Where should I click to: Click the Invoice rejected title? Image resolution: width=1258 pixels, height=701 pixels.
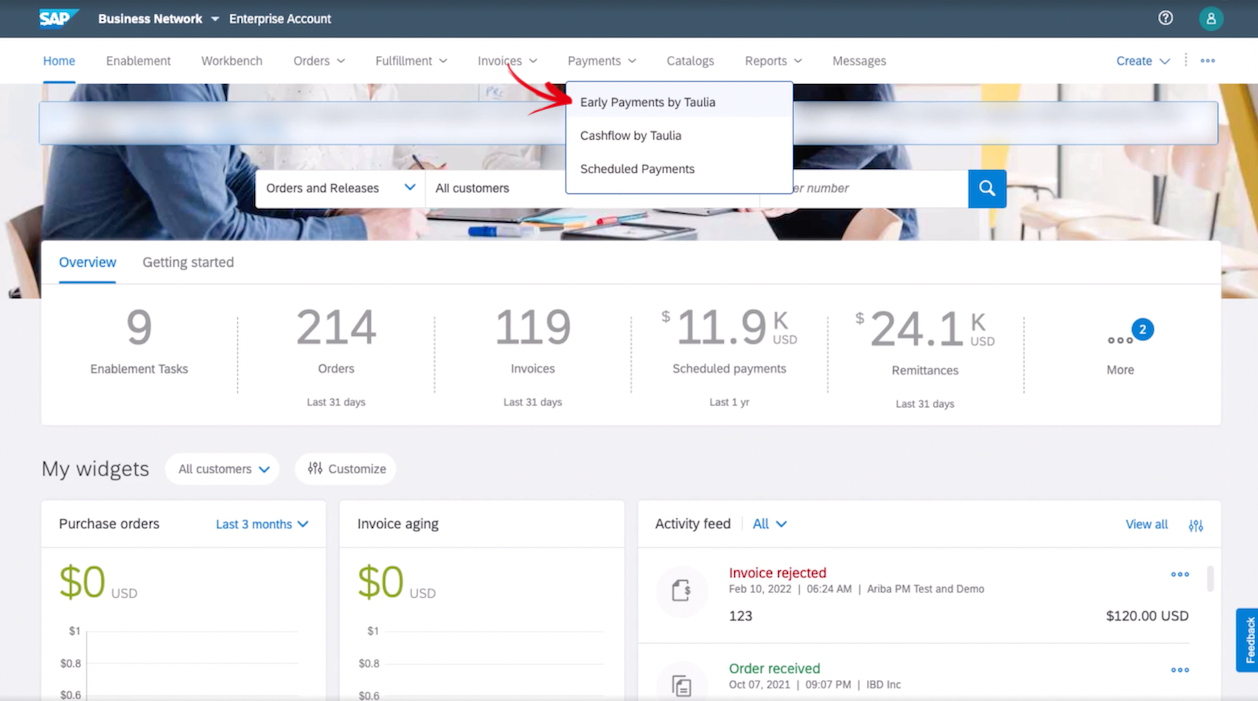(x=777, y=573)
